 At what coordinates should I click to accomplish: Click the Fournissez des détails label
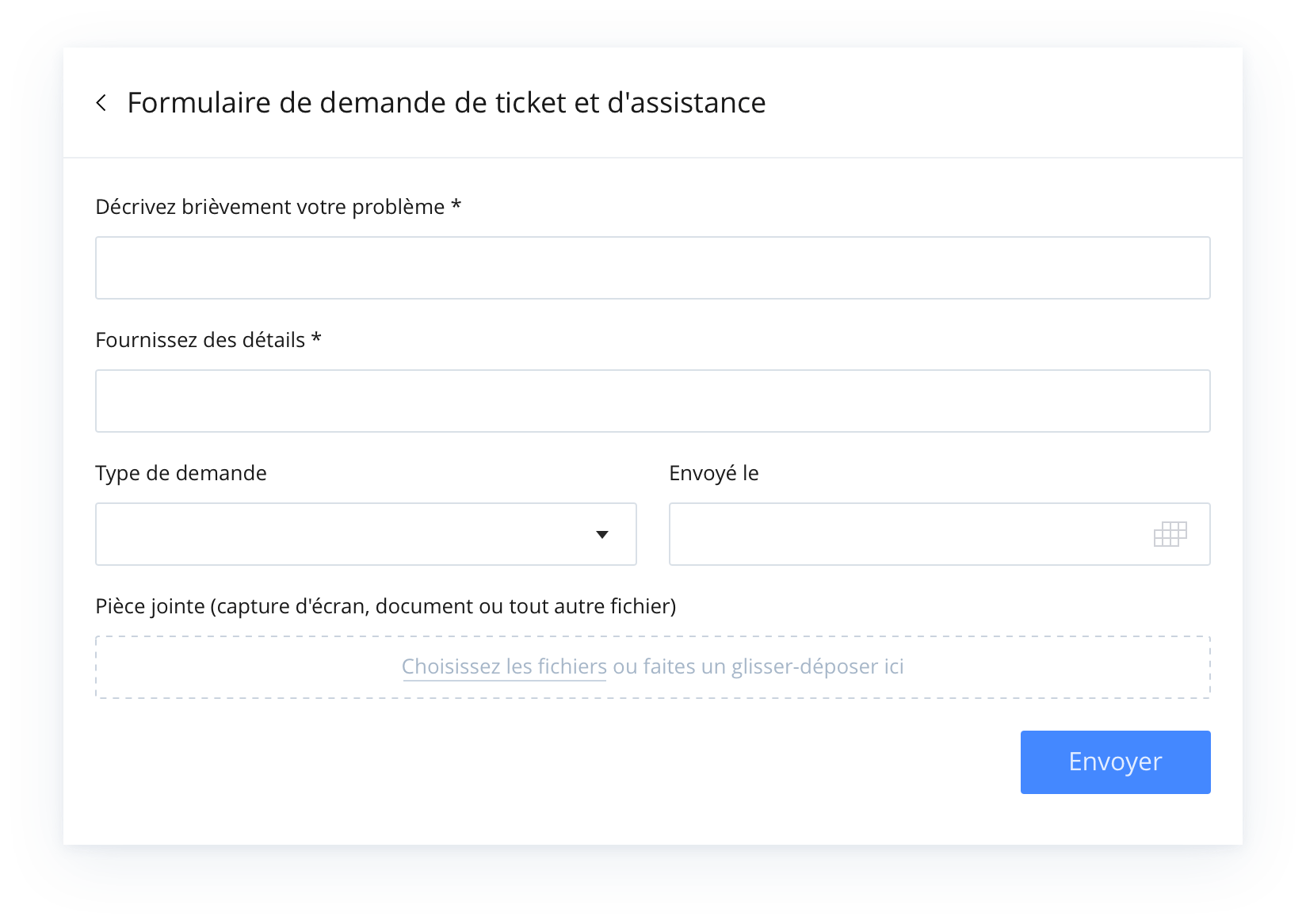[x=200, y=340]
